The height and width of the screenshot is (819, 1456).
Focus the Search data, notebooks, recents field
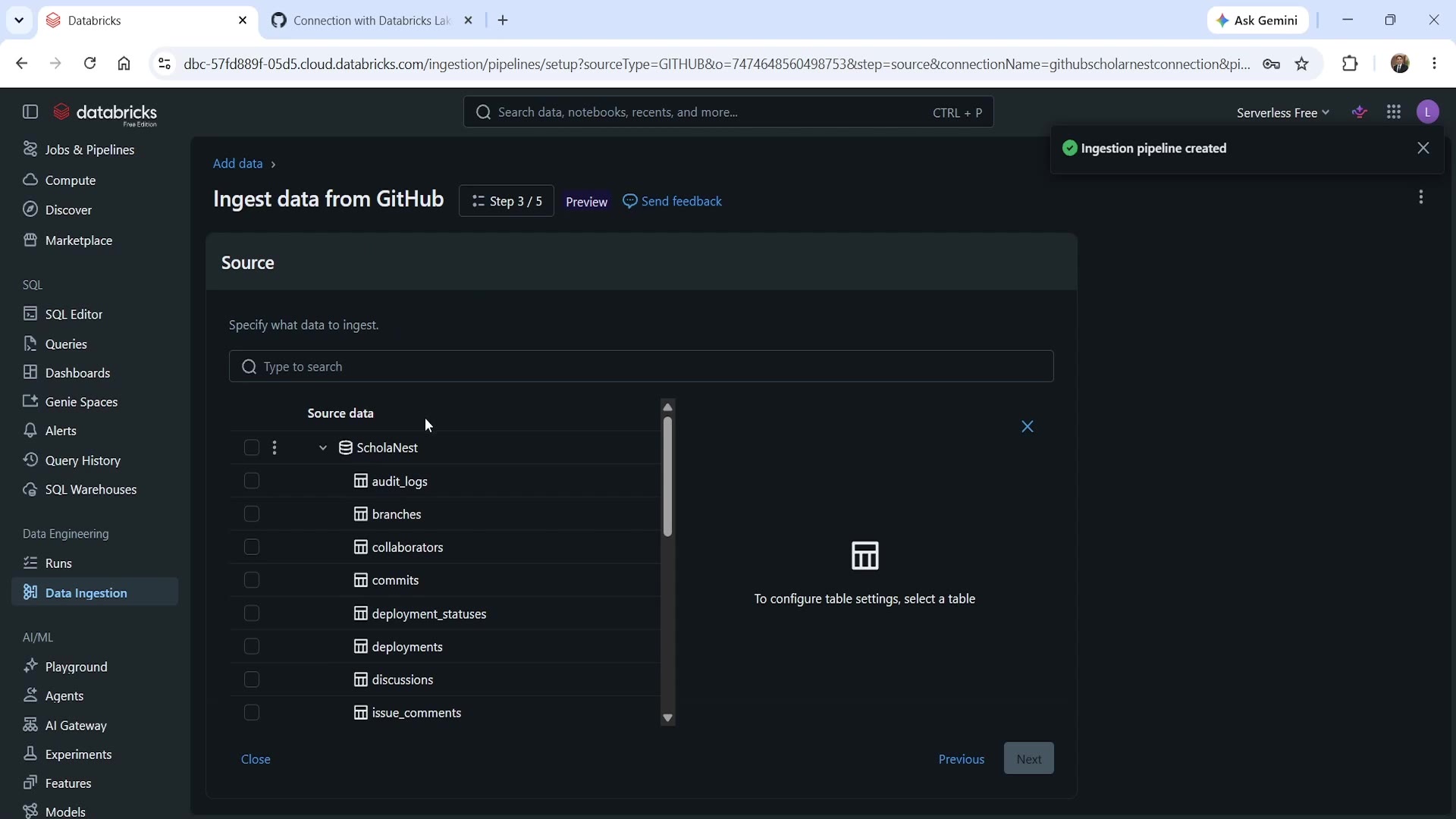pyautogui.click(x=729, y=112)
